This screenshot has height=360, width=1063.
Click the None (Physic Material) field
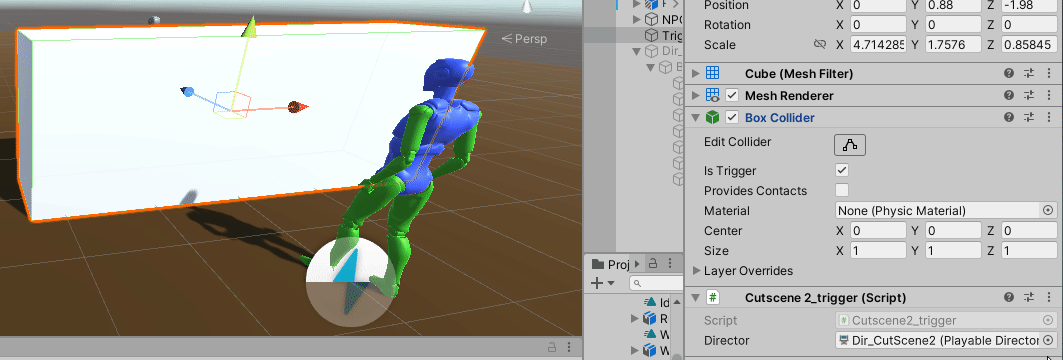(x=946, y=211)
